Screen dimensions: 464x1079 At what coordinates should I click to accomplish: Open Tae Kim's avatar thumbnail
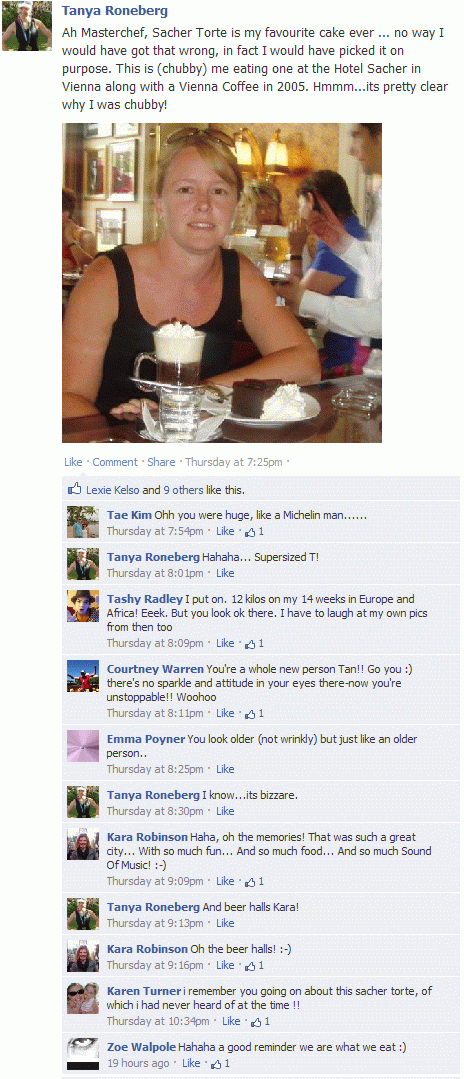click(83, 522)
